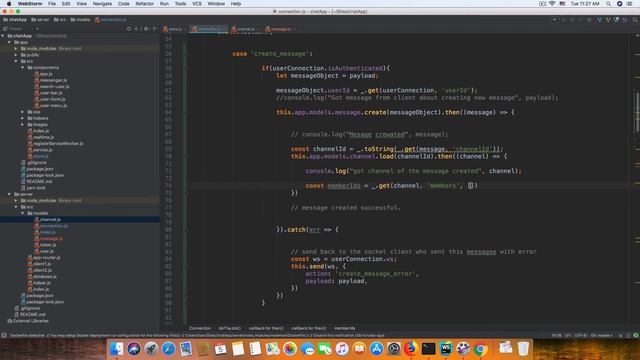Expand the public folder
This screenshot has width=640, height=360.
point(16,55)
